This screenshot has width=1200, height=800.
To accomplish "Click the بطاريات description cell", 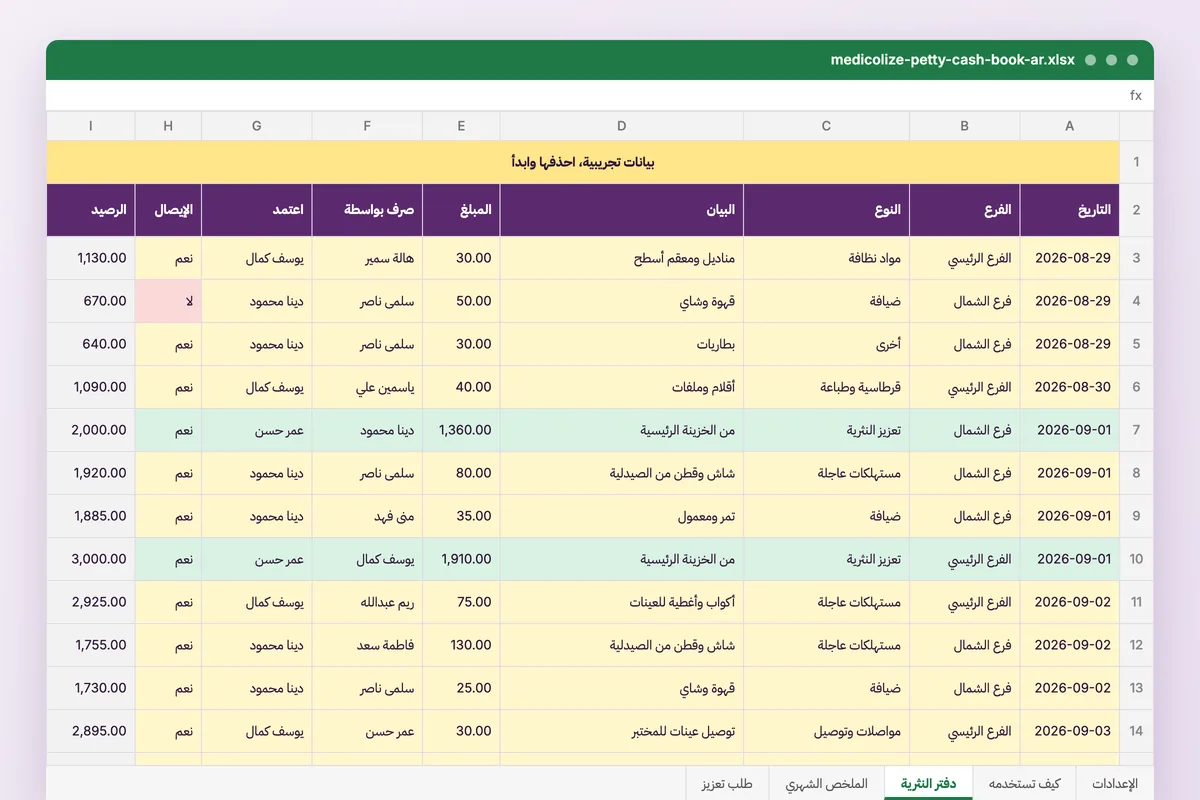I will 622,344.
